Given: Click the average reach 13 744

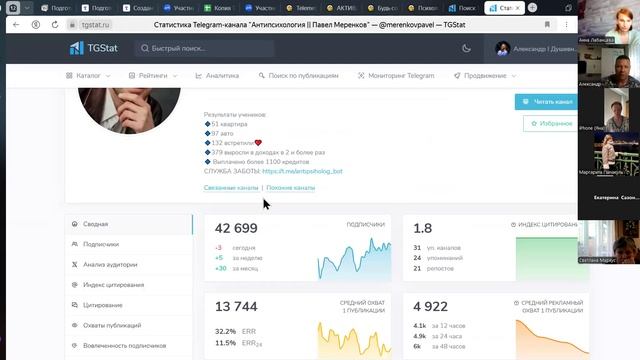Looking at the screenshot, I should coord(236,307).
